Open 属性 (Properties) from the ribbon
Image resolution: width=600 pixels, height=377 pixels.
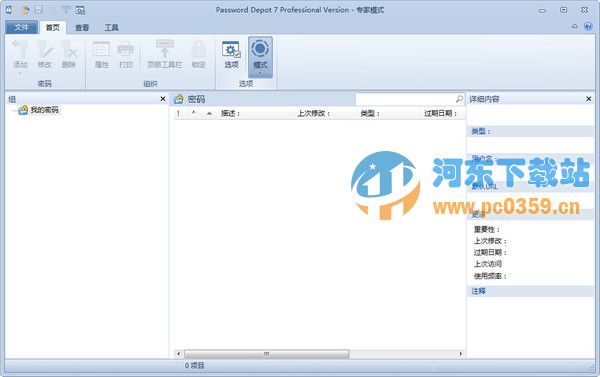pyautogui.click(x=101, y=54)
